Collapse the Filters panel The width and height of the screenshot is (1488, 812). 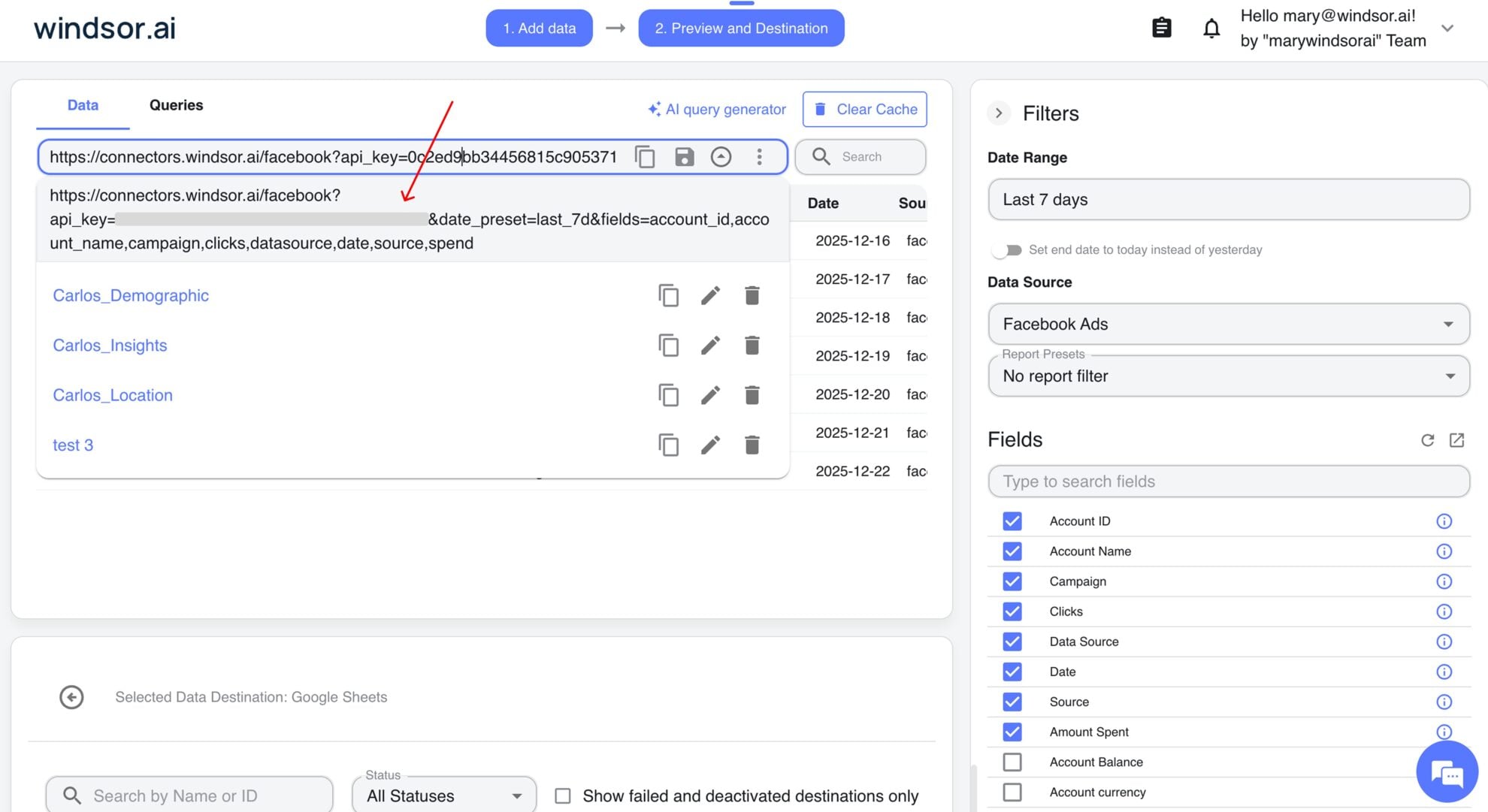click(1000, 113)
